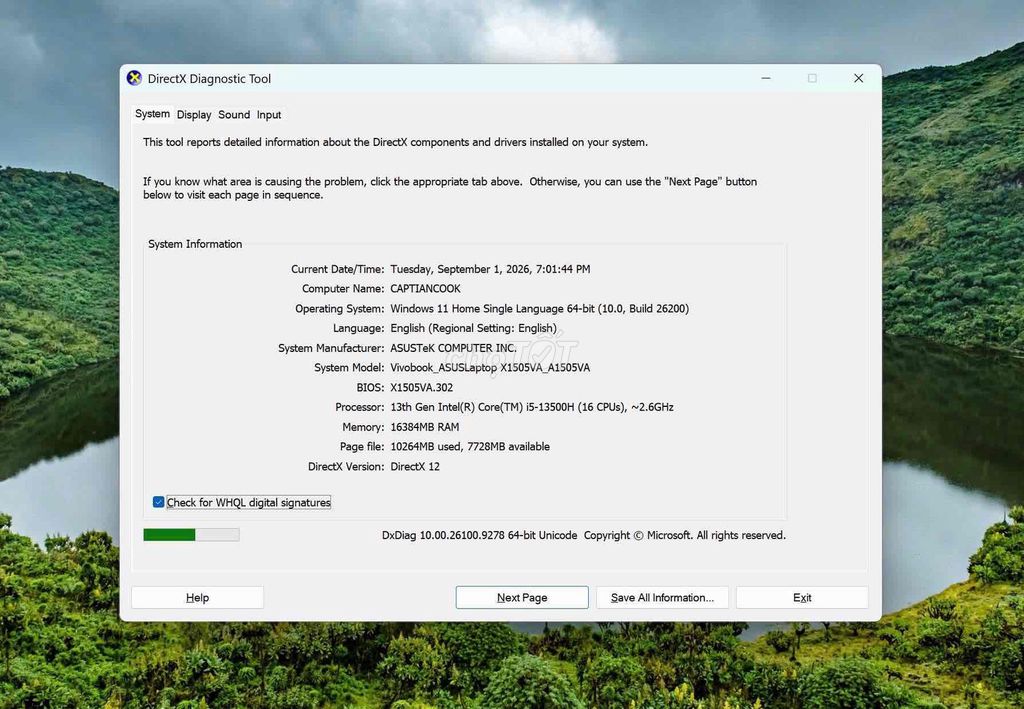
Task: Click the Vivobook_ASUSLaptop system model value
Action: tap(490, 368)
